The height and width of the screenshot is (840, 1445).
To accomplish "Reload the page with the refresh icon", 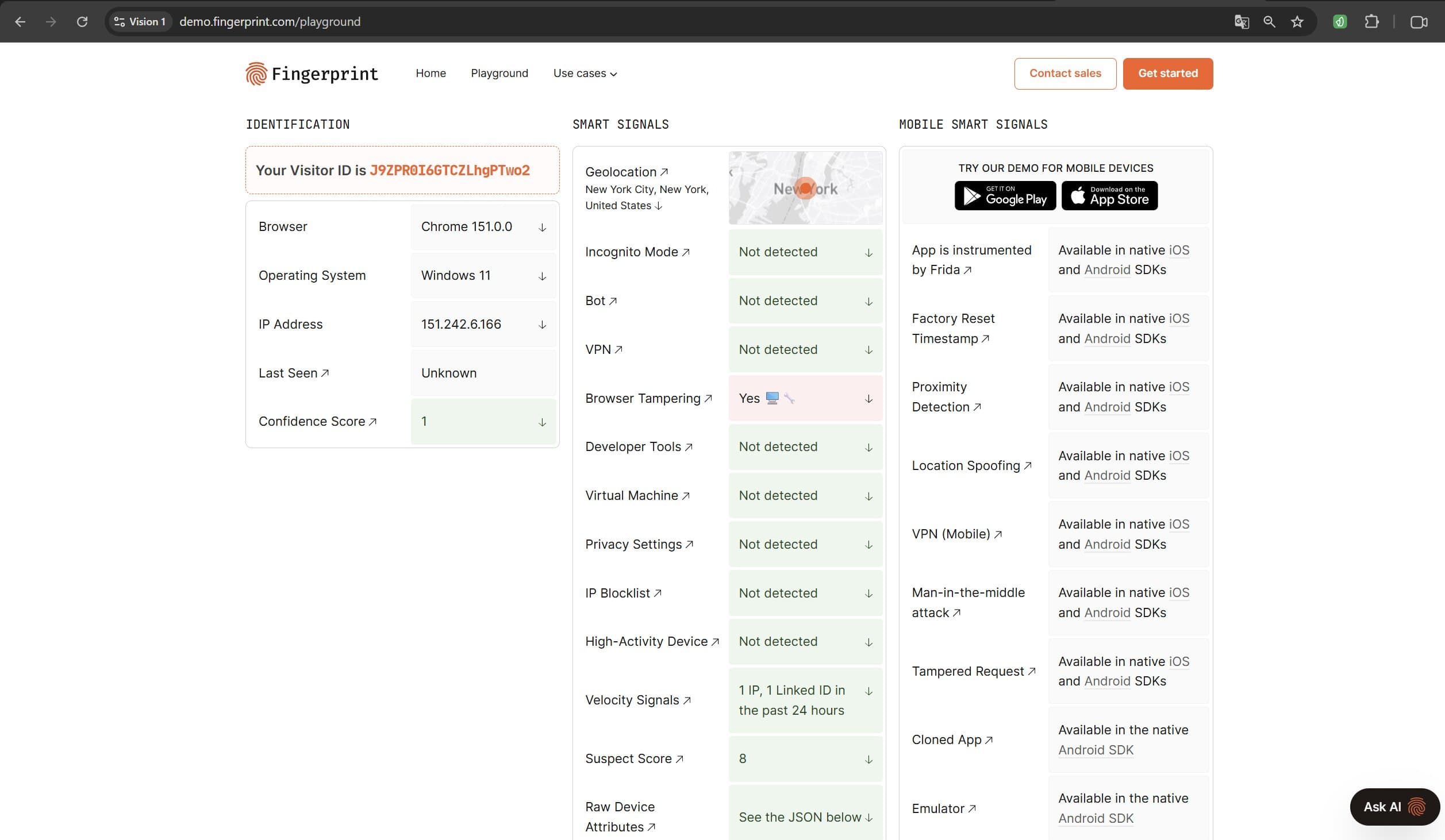I will coord(82,22).
